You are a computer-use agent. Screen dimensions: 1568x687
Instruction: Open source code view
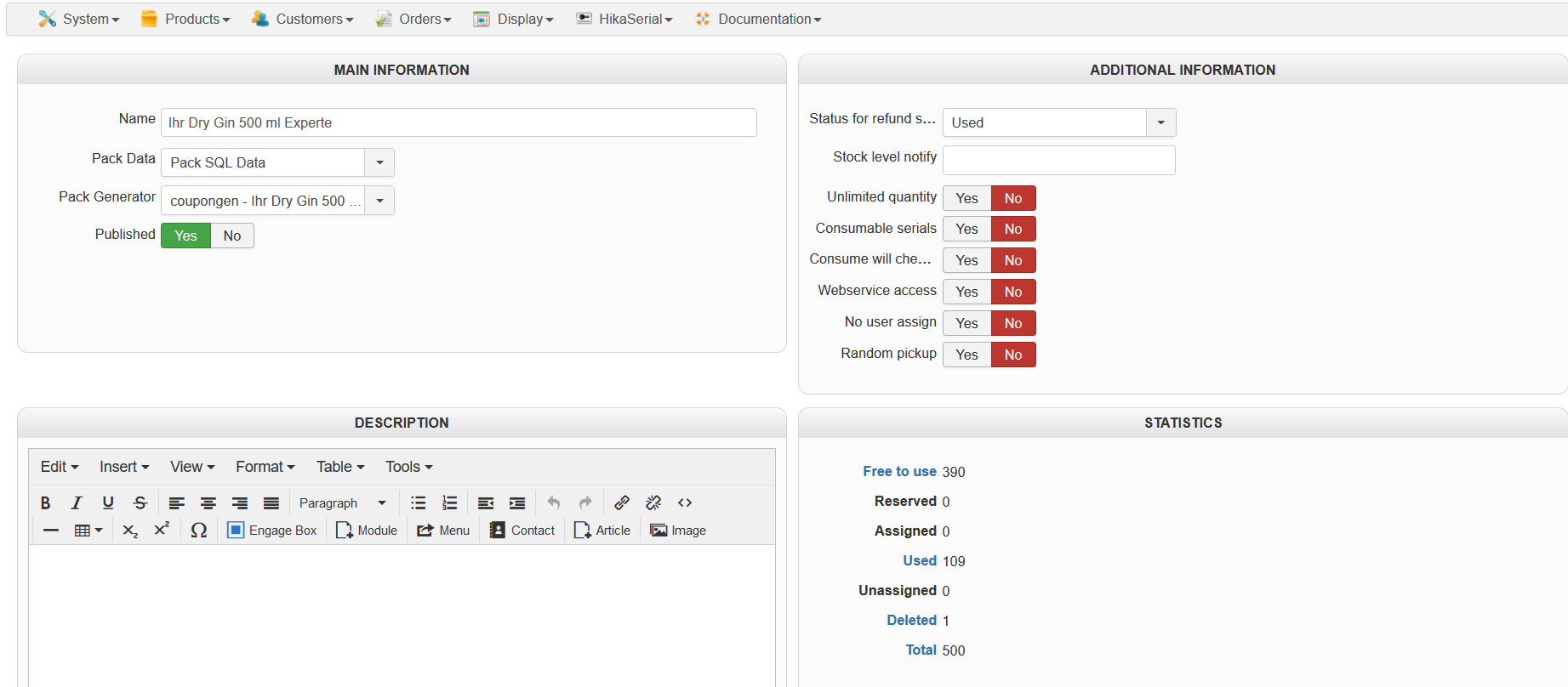(x=685, y=502)
